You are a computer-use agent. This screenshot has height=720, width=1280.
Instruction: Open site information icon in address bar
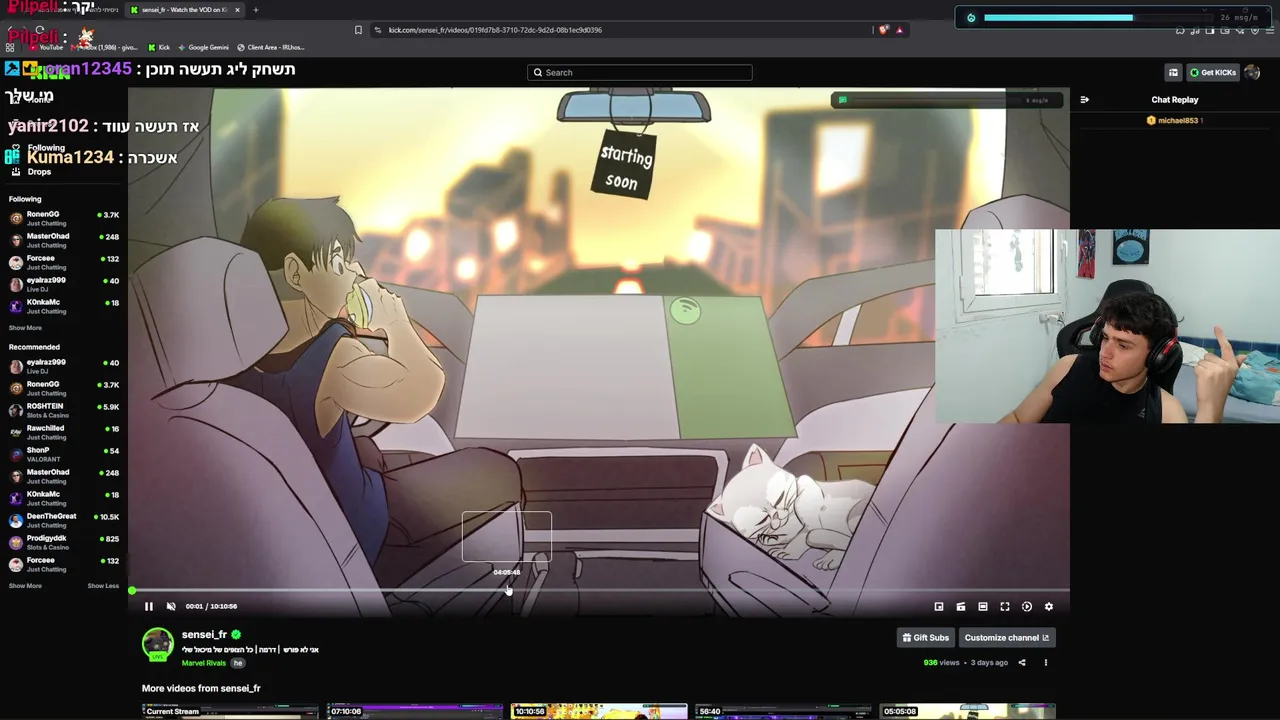378,30
